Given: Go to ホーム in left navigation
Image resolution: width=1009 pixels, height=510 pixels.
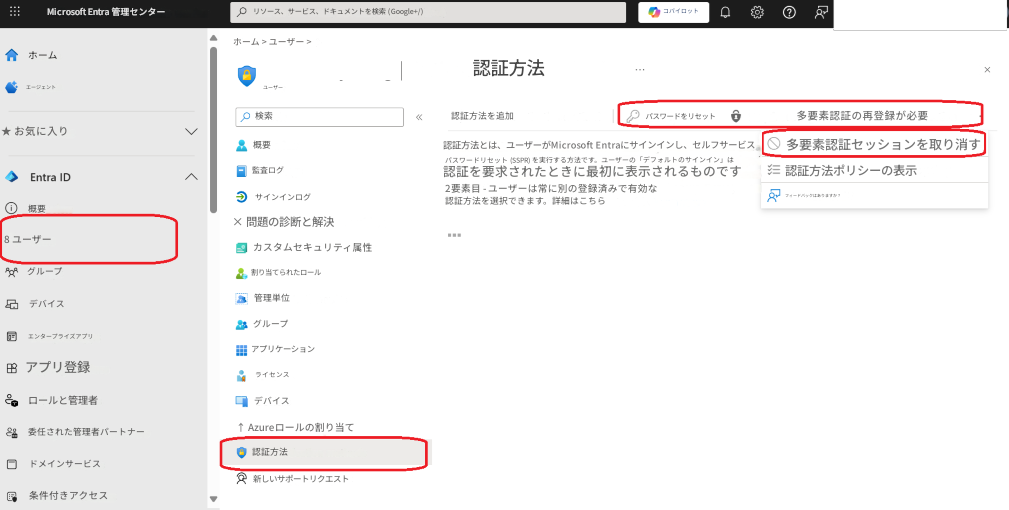Looking at the screenshot, I should click(42, 55).
